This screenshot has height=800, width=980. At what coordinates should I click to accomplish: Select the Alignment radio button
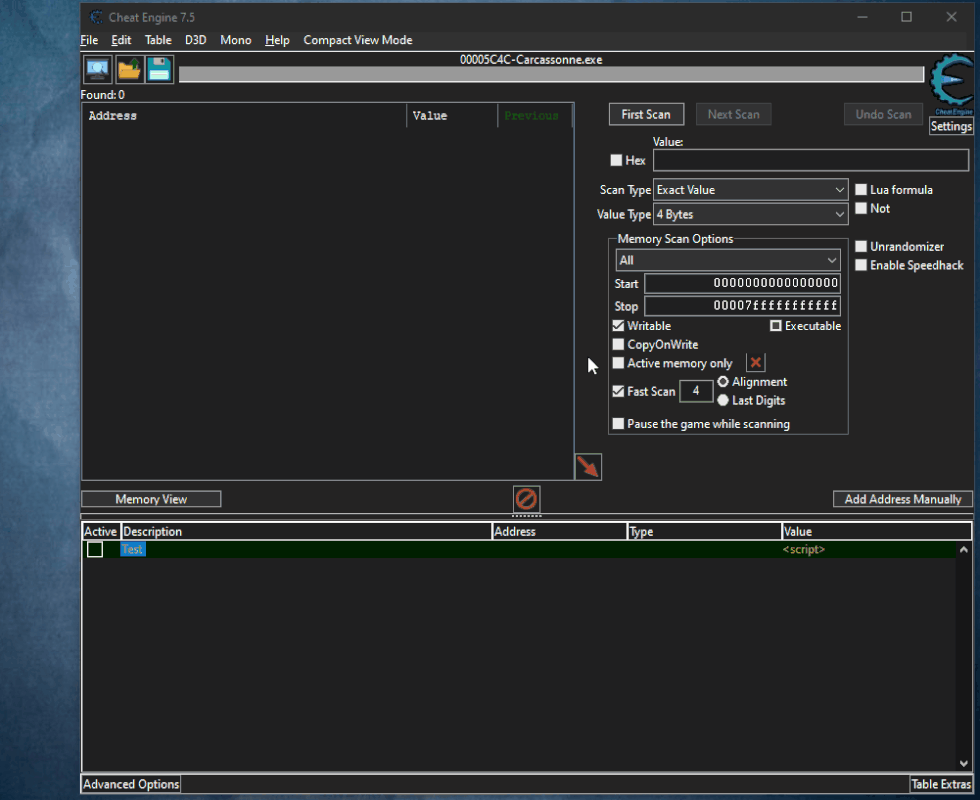(x=723, y=382)
